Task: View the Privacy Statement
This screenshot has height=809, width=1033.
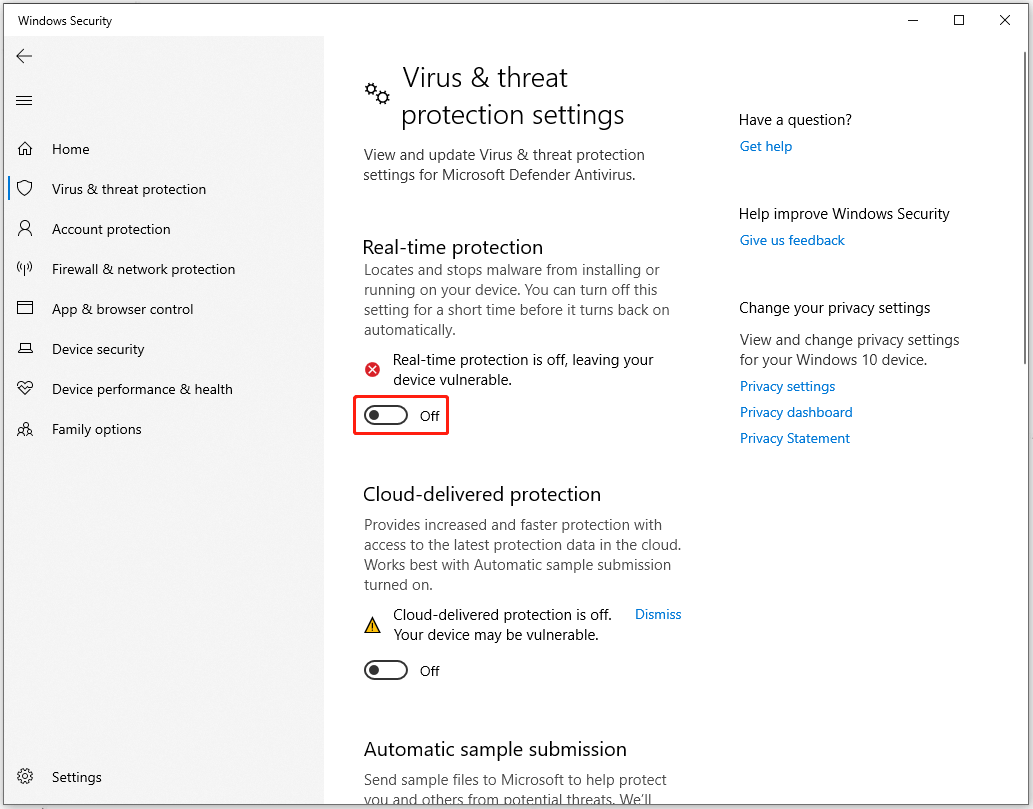Action: pyautogui.click(x=794, y=438)
